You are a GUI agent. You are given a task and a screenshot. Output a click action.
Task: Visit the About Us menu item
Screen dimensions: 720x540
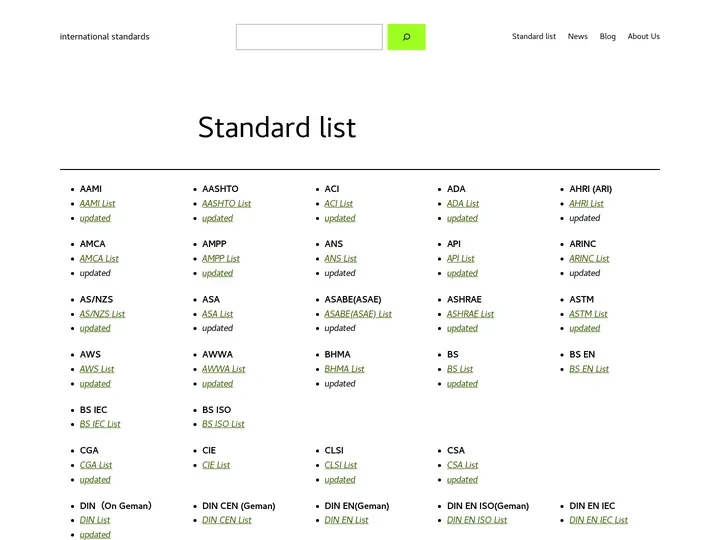pyautogui.click(x=643, y=36)
